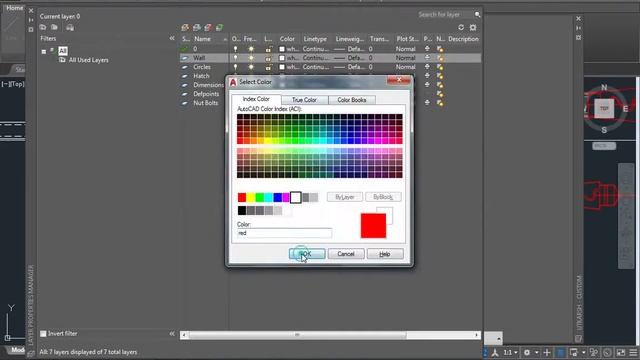Click Cancel in Select Color dialog
Viewport: 640px width, 360px height.
coord(346,254)
